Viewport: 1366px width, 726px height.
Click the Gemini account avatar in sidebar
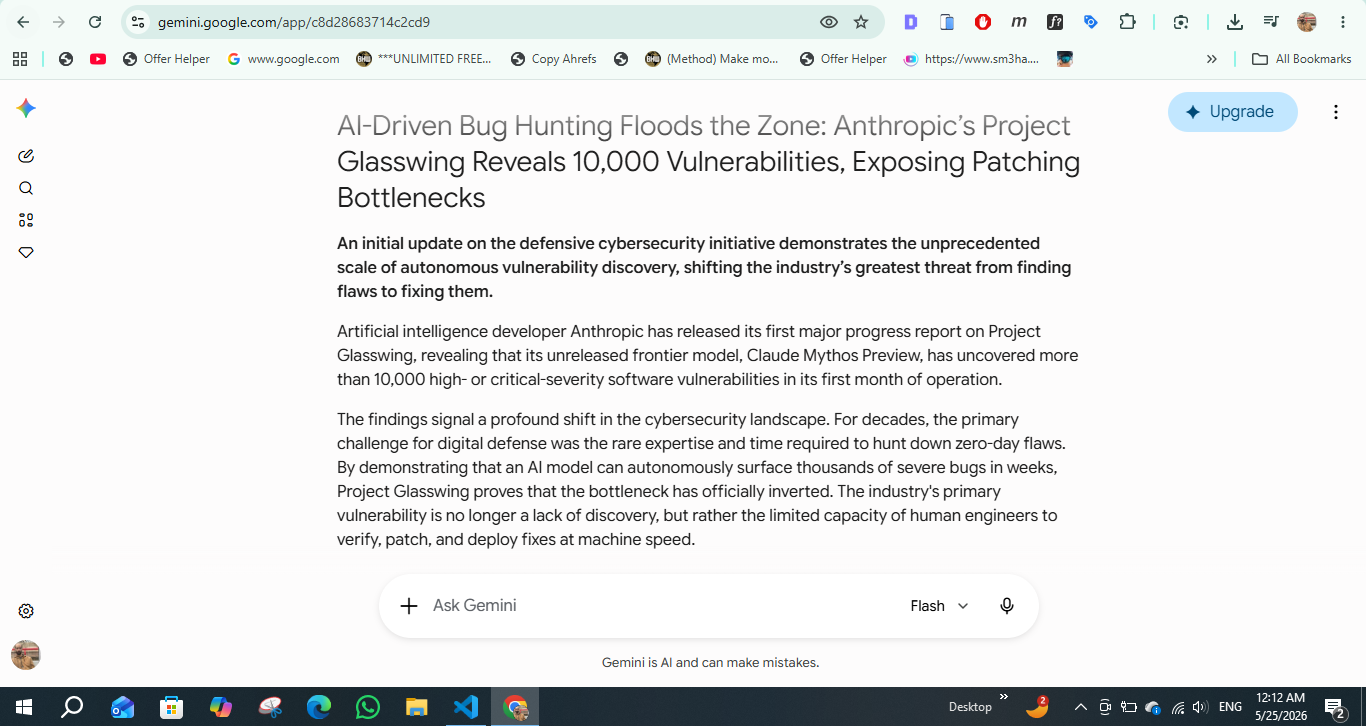26,655
